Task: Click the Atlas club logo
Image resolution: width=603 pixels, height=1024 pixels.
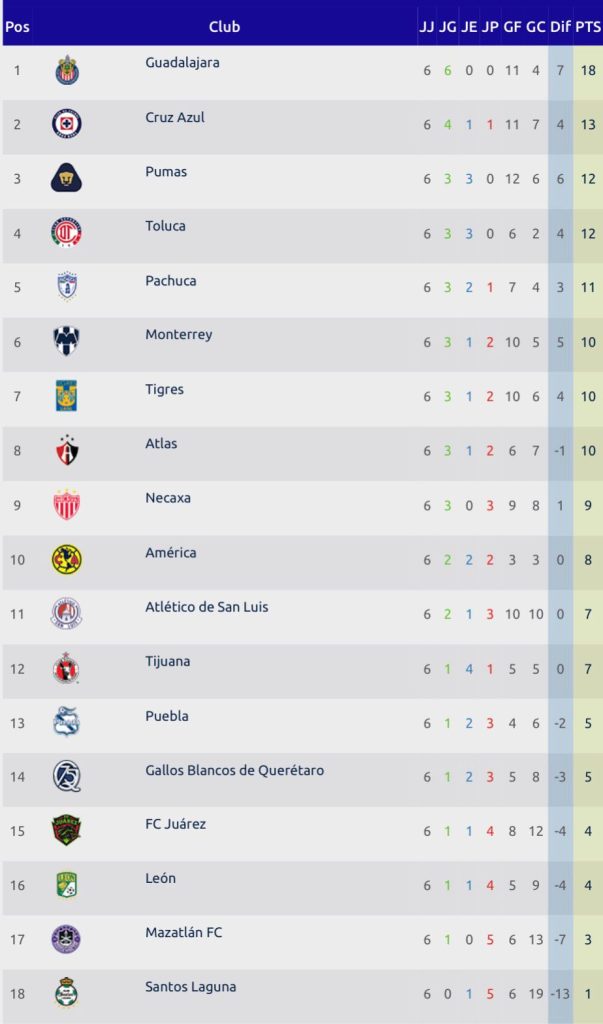Action: click(67, 450)
